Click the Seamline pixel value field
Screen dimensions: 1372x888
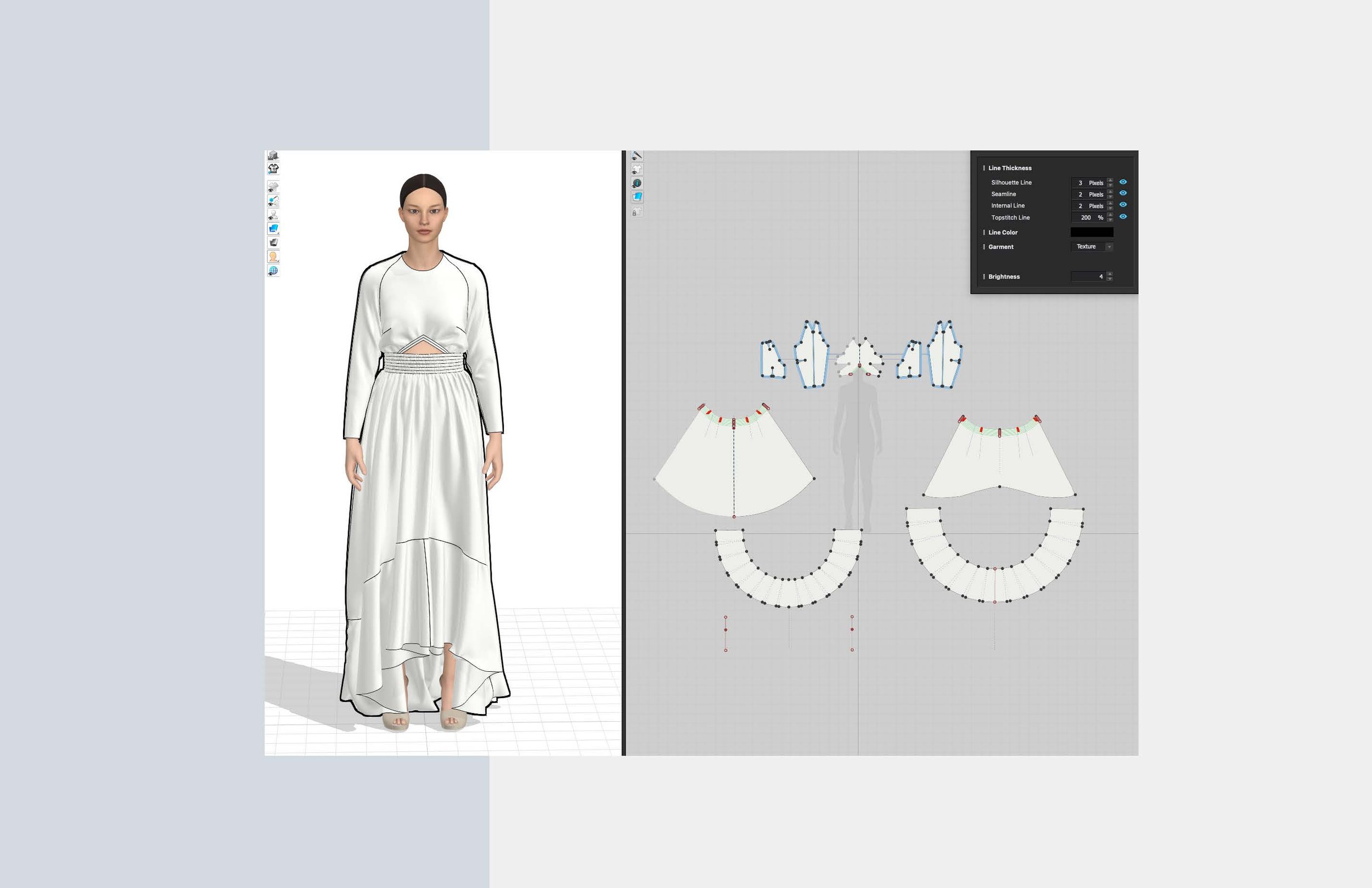tap(1089, 194)
